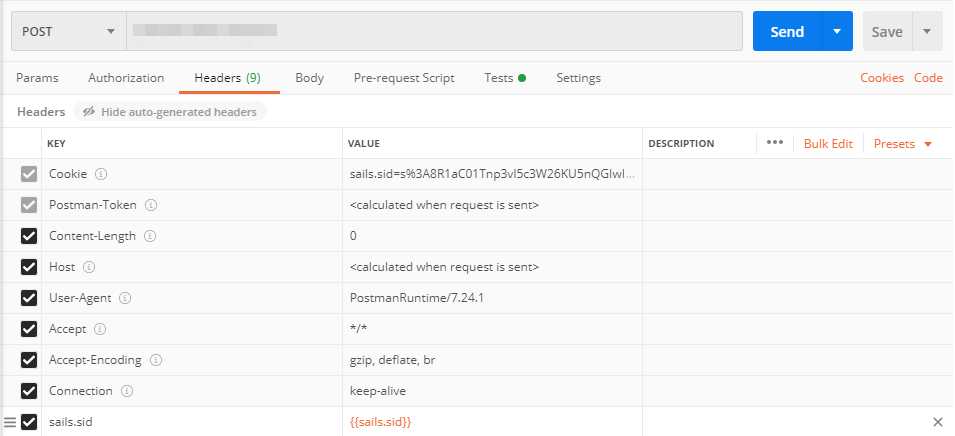The image size is (955, 436).
Task: Click info icon beside User-Agent key
Action: (127, 298)
